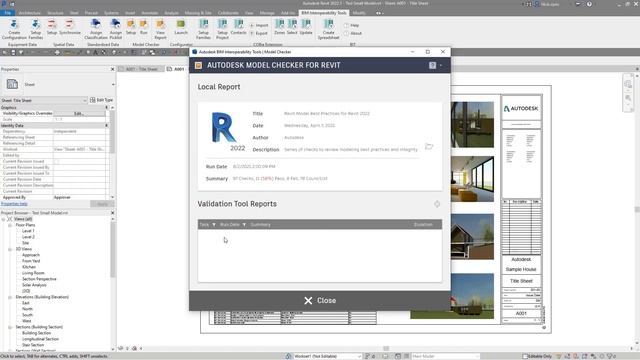Open Help in the BIT ribbon panel
This screenshot has width=640, height=360.
351,25
